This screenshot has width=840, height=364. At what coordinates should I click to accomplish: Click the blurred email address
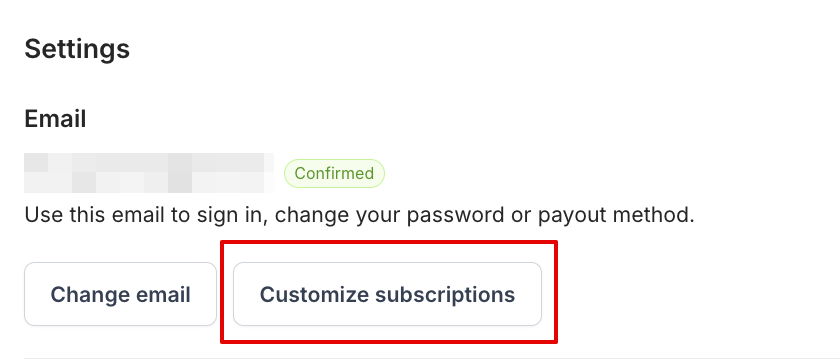click(149, 173)
